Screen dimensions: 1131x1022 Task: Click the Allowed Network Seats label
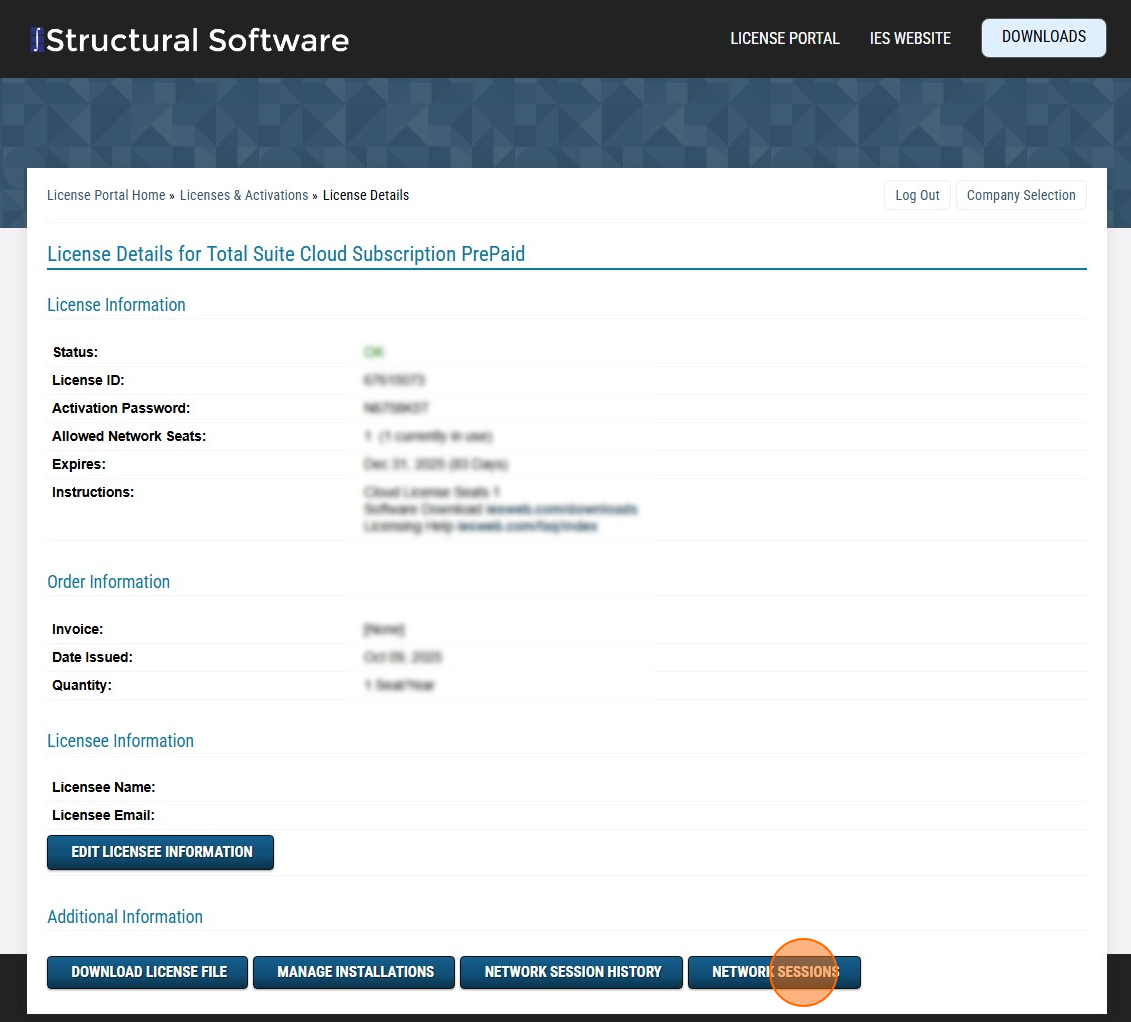pos(129,436)
